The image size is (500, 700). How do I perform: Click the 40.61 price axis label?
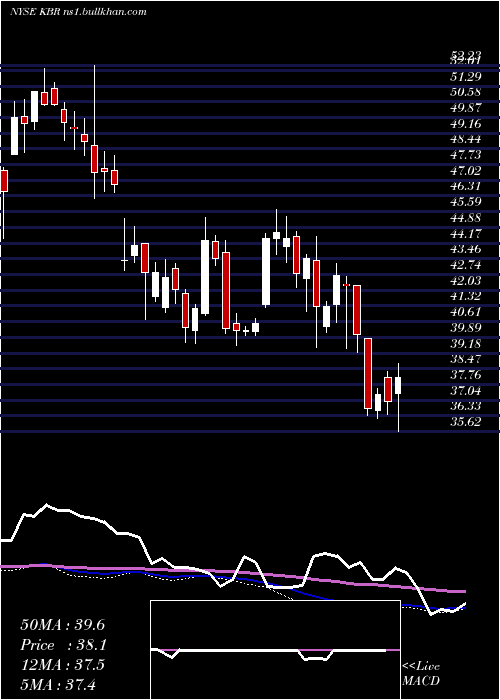pos(466,312)
